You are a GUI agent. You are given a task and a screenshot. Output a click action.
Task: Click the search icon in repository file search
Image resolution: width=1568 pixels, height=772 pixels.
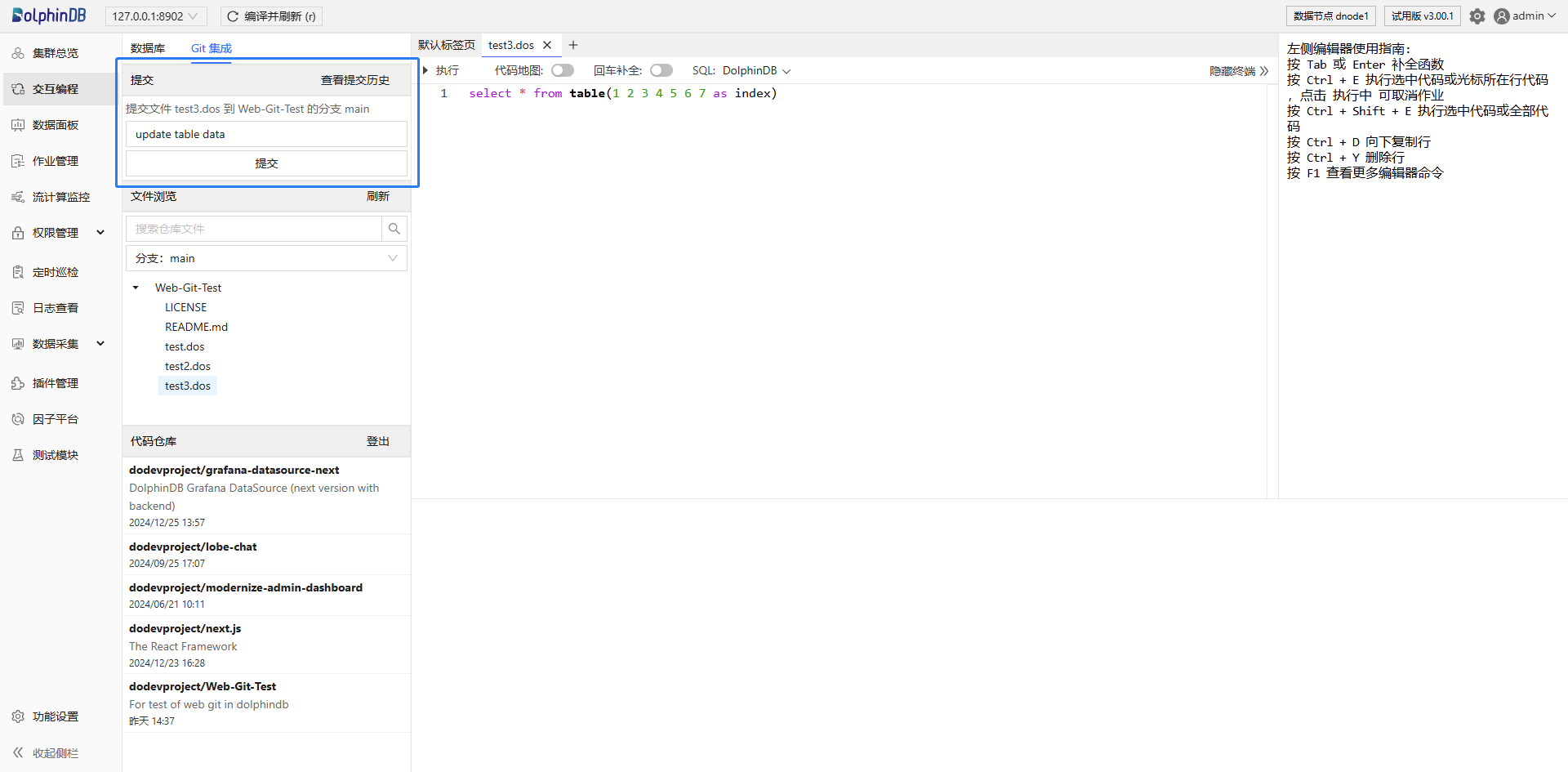click(394, 229)
